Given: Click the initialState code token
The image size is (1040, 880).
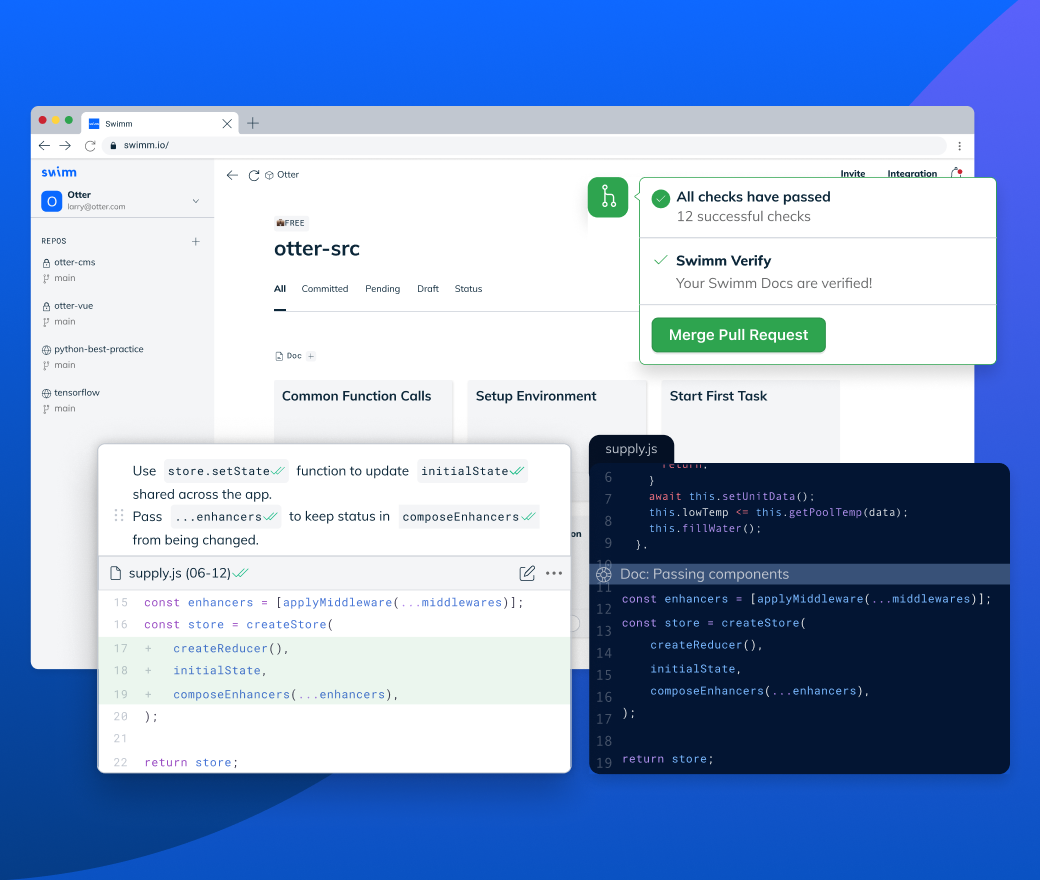Looking at the screenshot, I should pyautogui.click(x=472, y=471).
